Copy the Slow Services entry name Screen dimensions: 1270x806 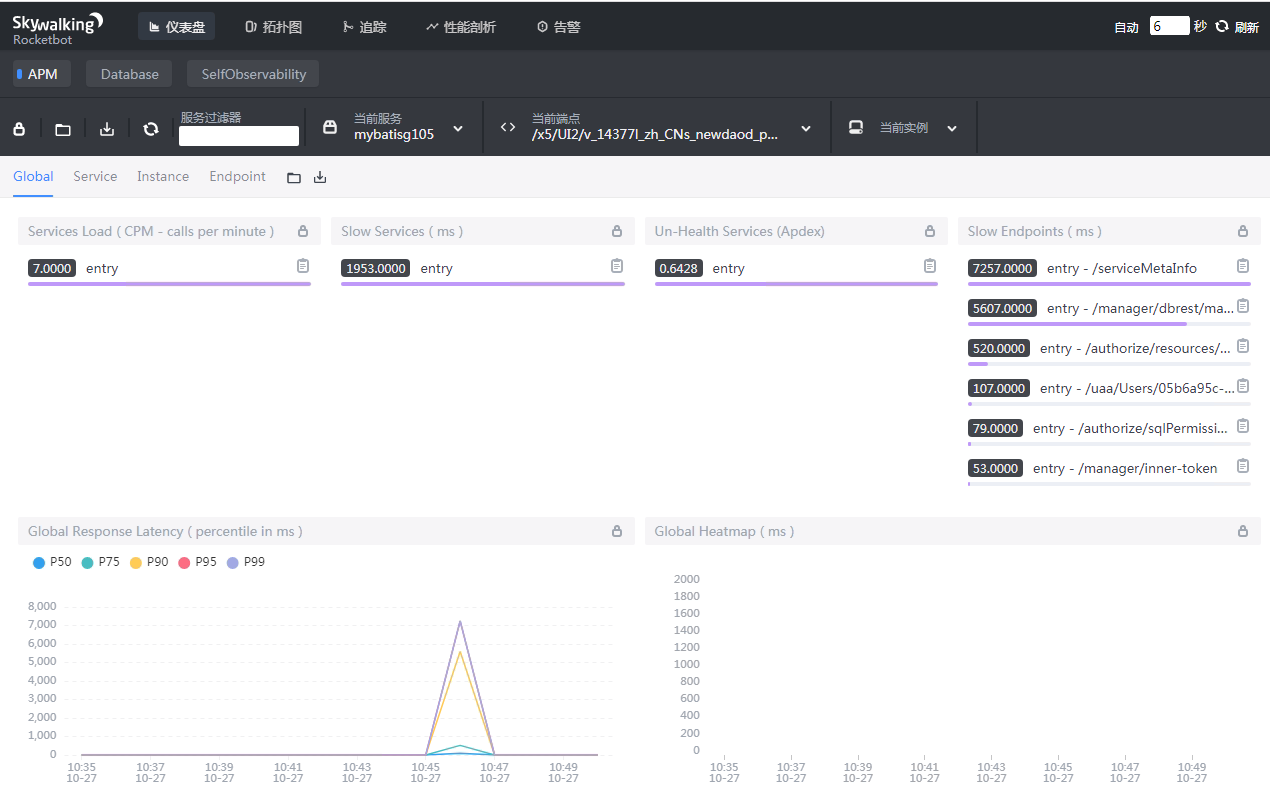click(x=617, y=266)
